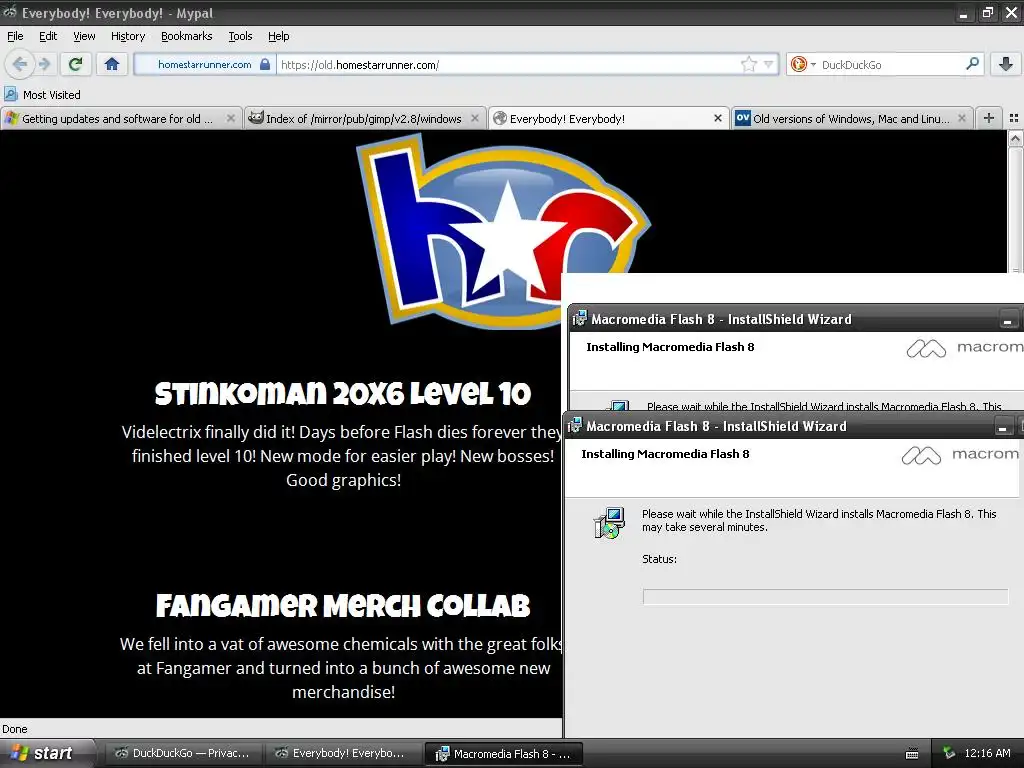Image resolution: width=1024 pixels, height=768 pixels.
Task: Click the keyboard icon in system tray
Action: [912, 754]
